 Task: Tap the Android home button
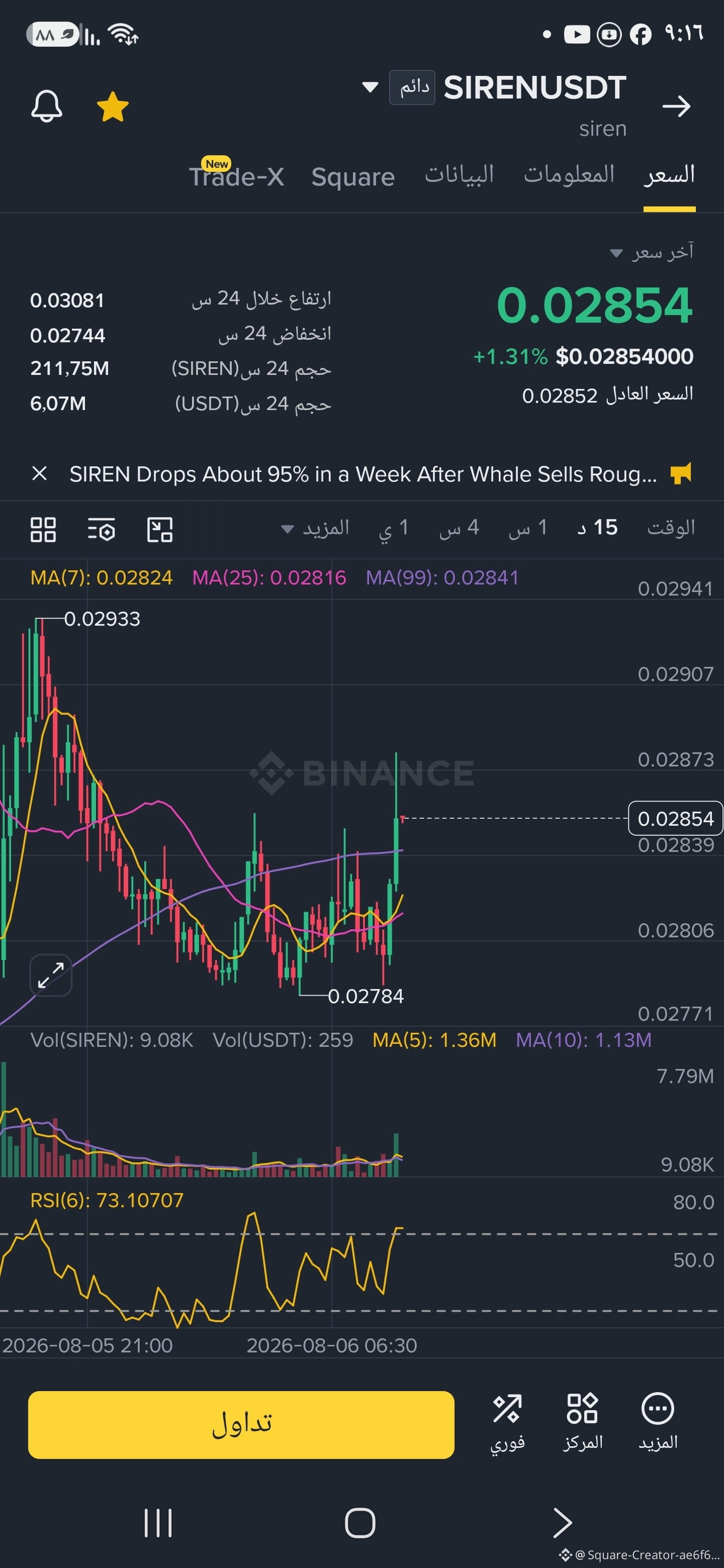[x=360, y=1524]
